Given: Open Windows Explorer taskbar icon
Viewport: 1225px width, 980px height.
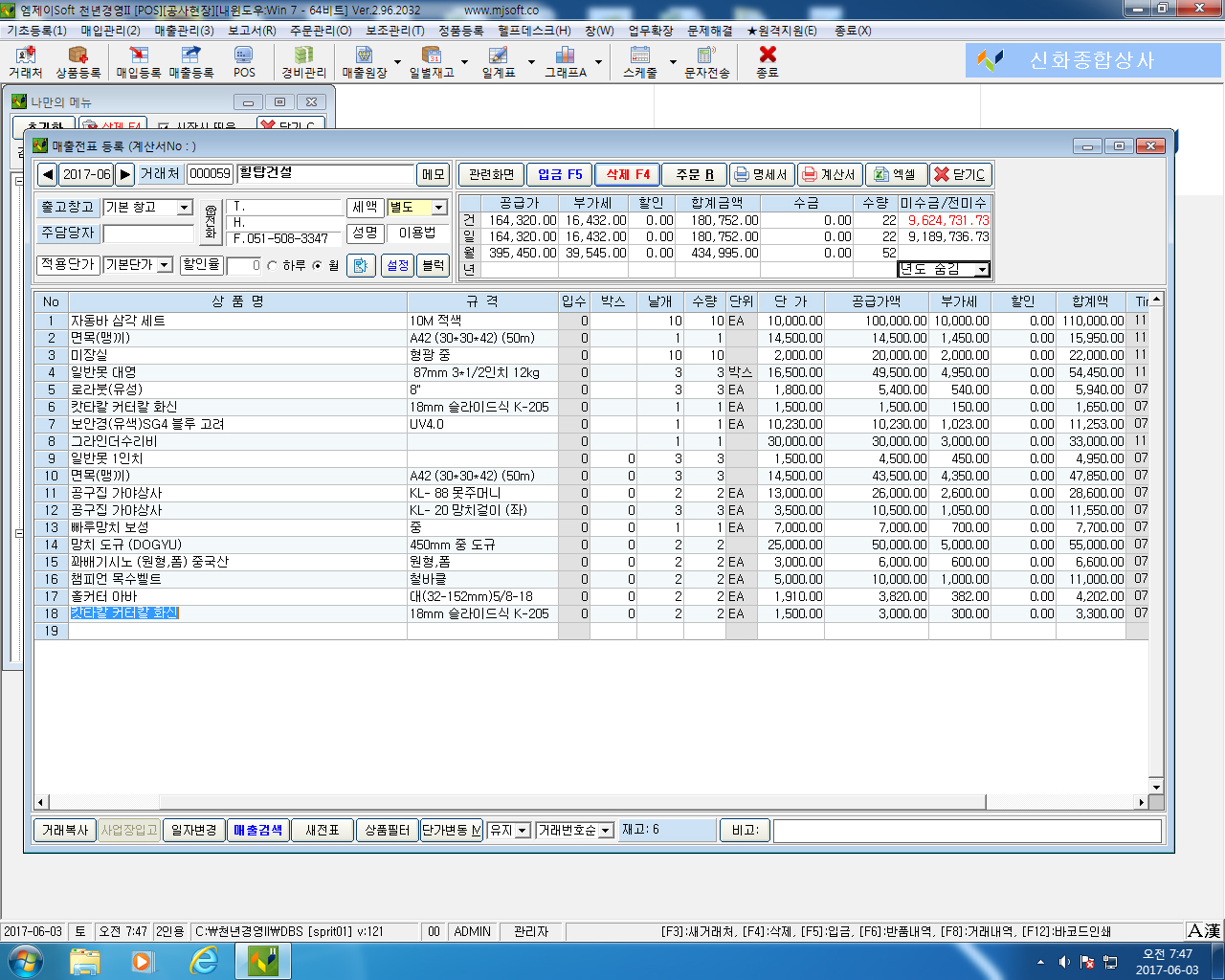Looking at the screenshot, I should tap(85, 961).
